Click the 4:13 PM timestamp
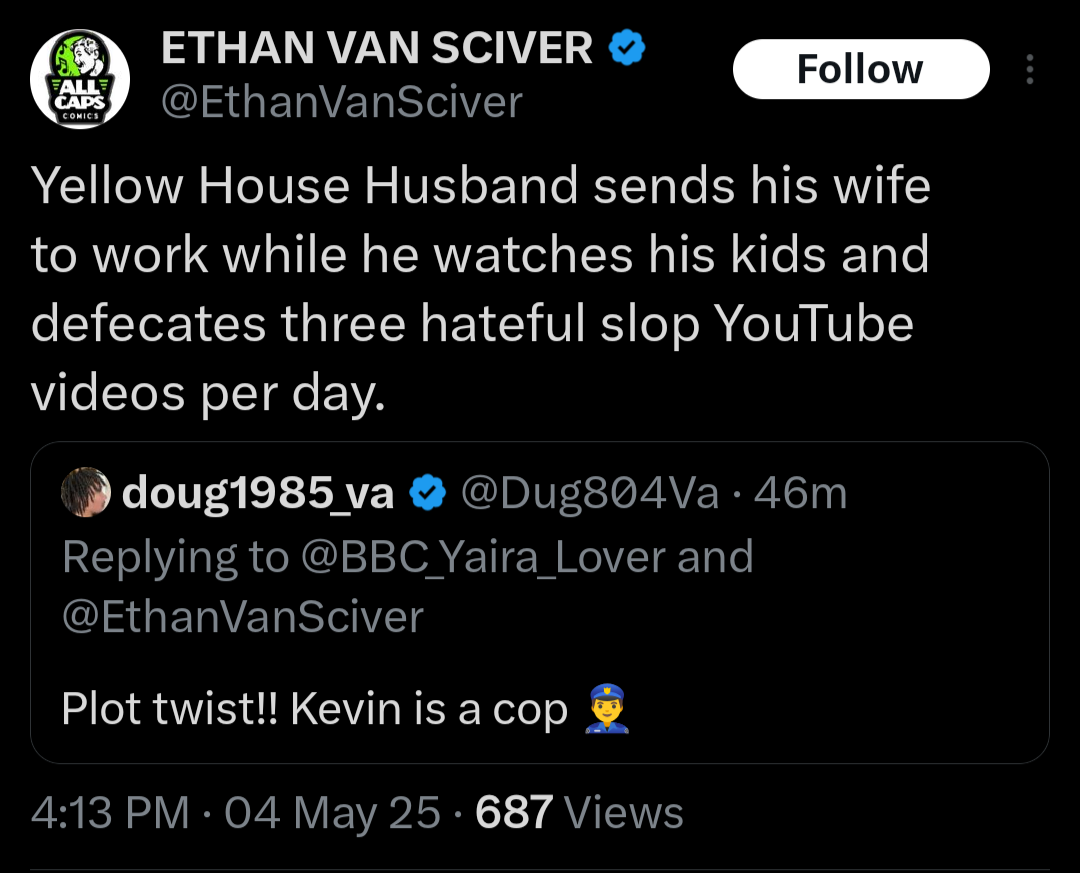 point(110,812)
